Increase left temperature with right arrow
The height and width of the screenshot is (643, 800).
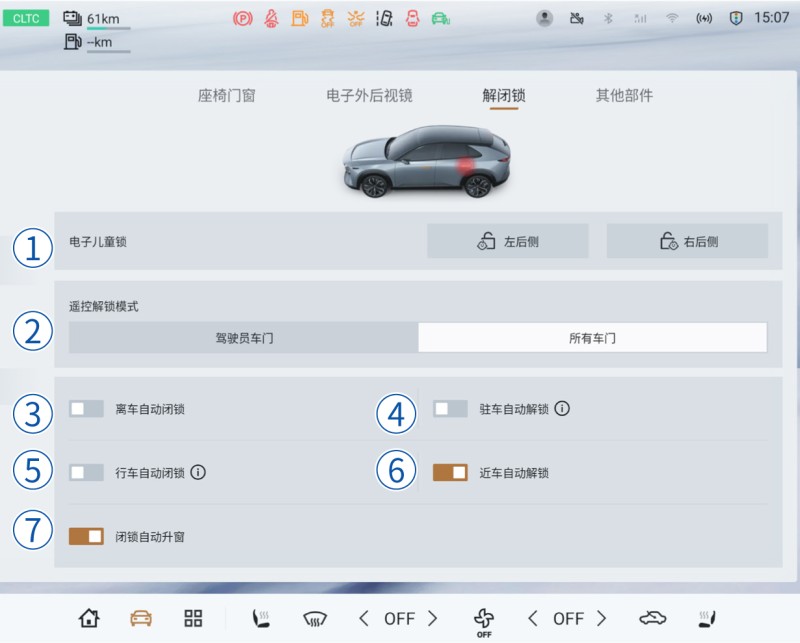point(433,619)
